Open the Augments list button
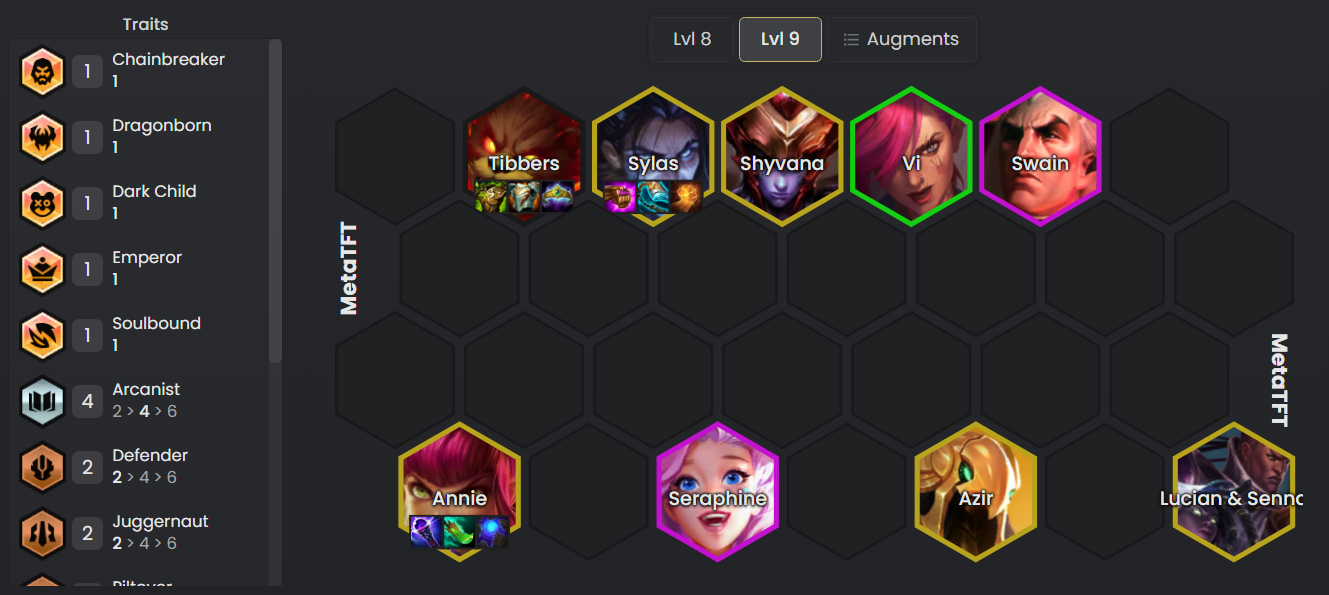Screen dimensions: 1329x595 [x=901, y=39]
